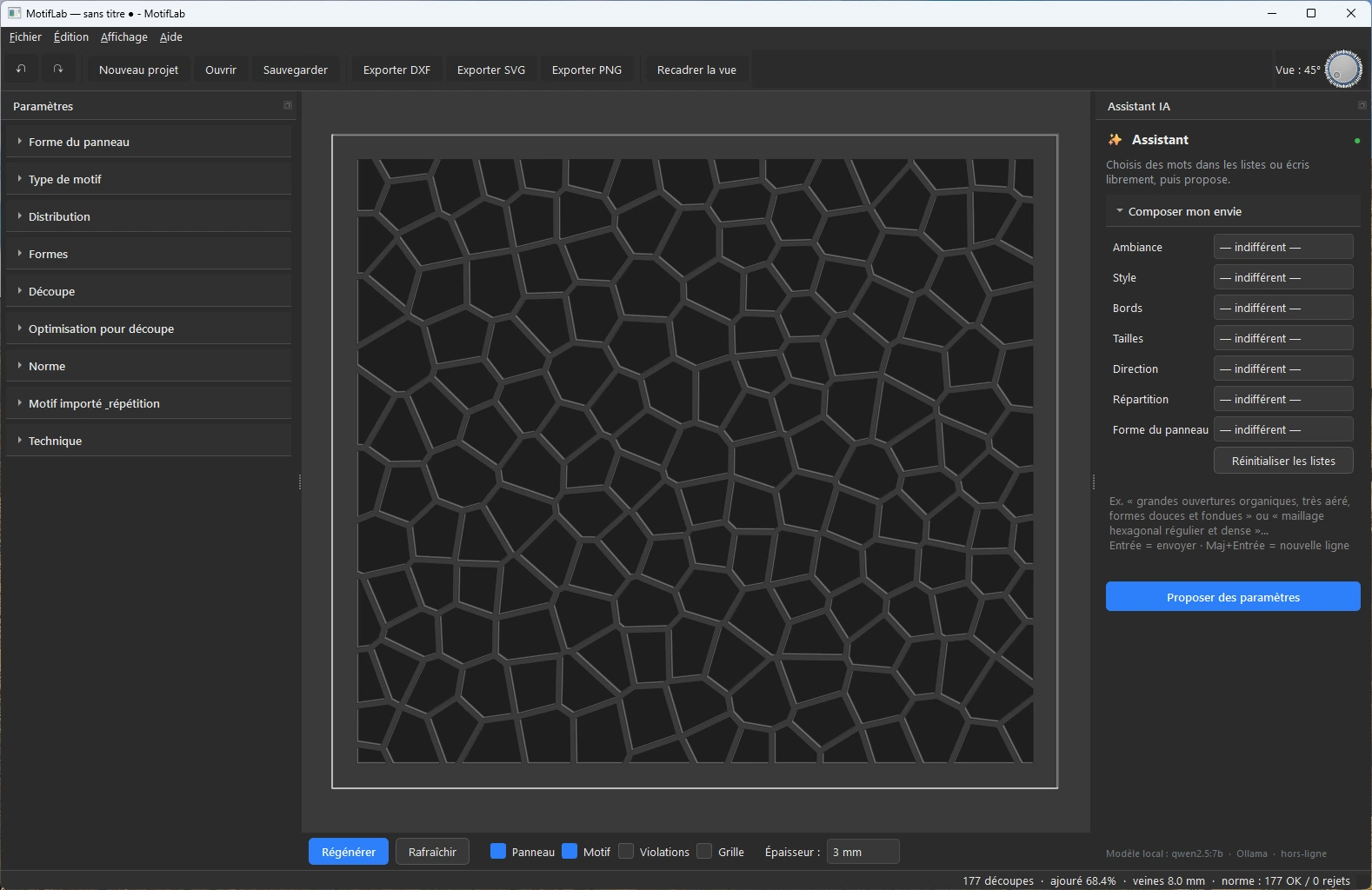Enable the Grille checkbox
The image size is (1372, 890).
(704, 851)
